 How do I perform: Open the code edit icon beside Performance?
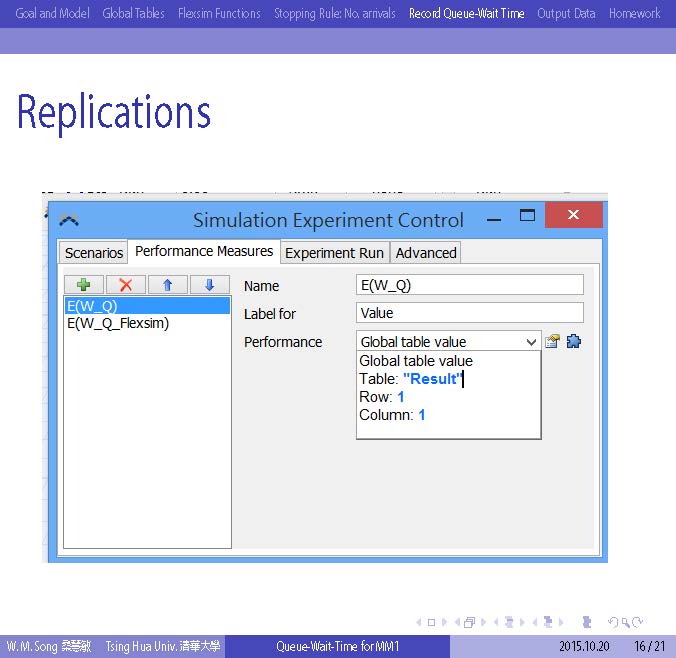pos(553,342)
